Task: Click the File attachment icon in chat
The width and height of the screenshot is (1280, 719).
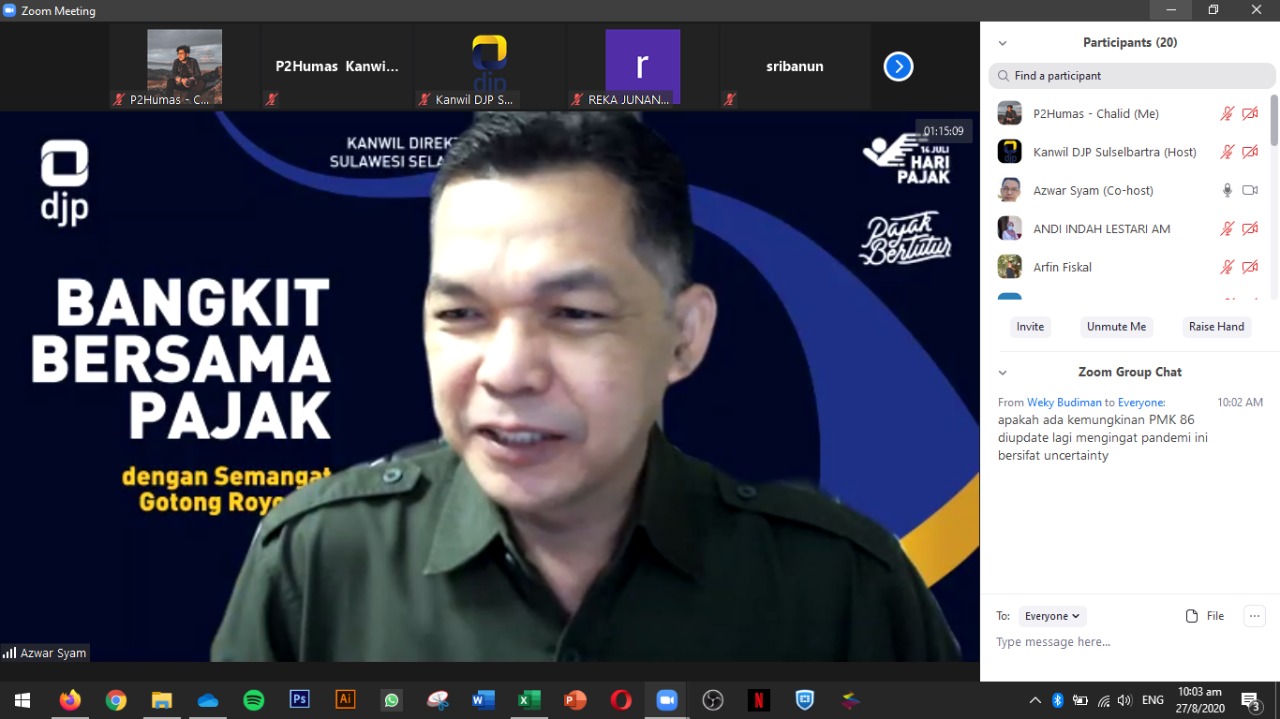Action: tap(1192, 616)
